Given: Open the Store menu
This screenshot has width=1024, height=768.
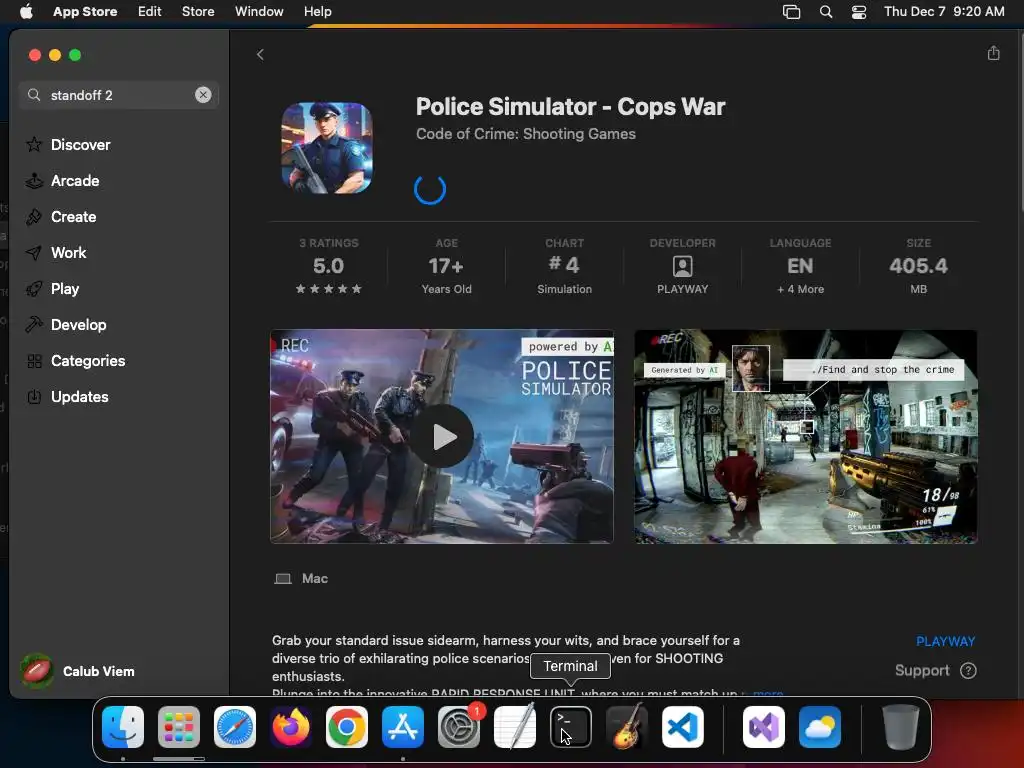Looking at the screenshot, I should [198, 12].
